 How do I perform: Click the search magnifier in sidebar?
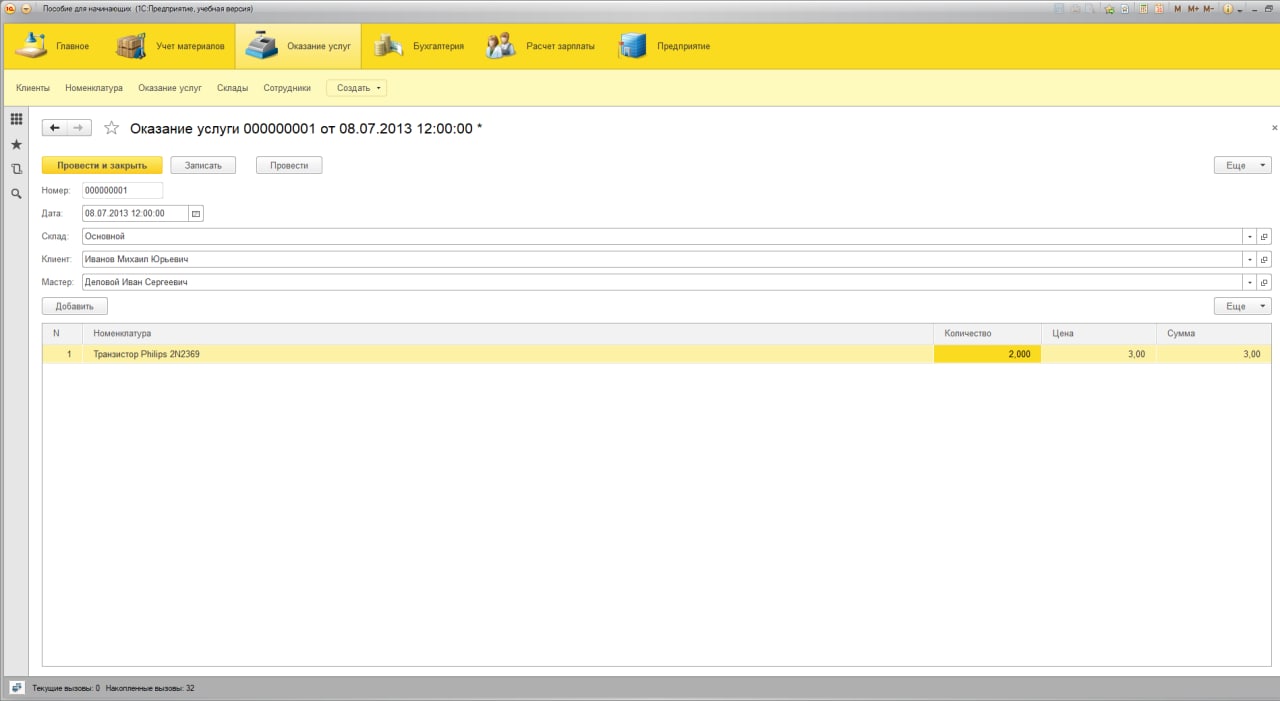[x=16, y=194]
